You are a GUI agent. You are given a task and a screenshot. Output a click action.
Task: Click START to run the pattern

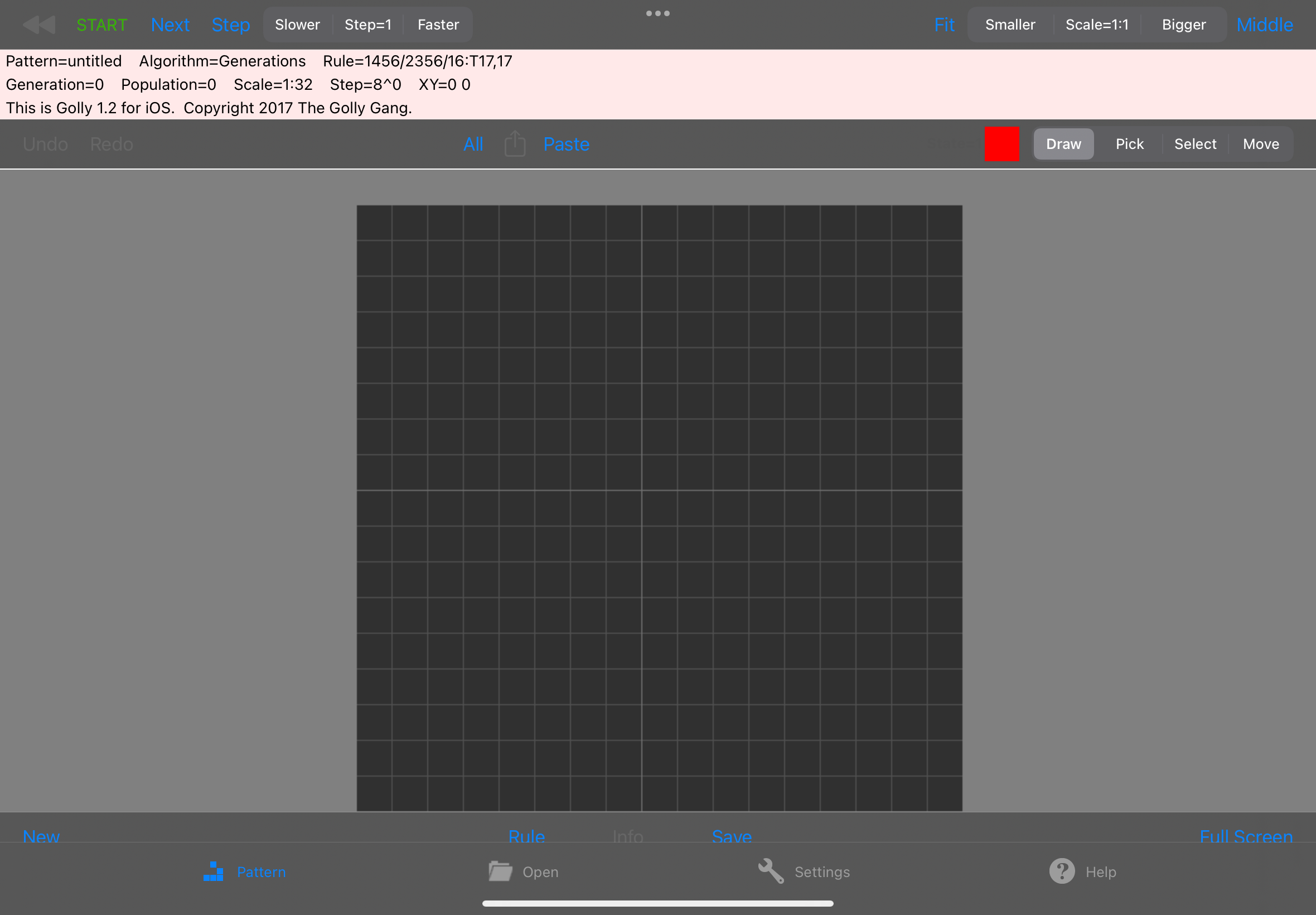tap(102, 25)
